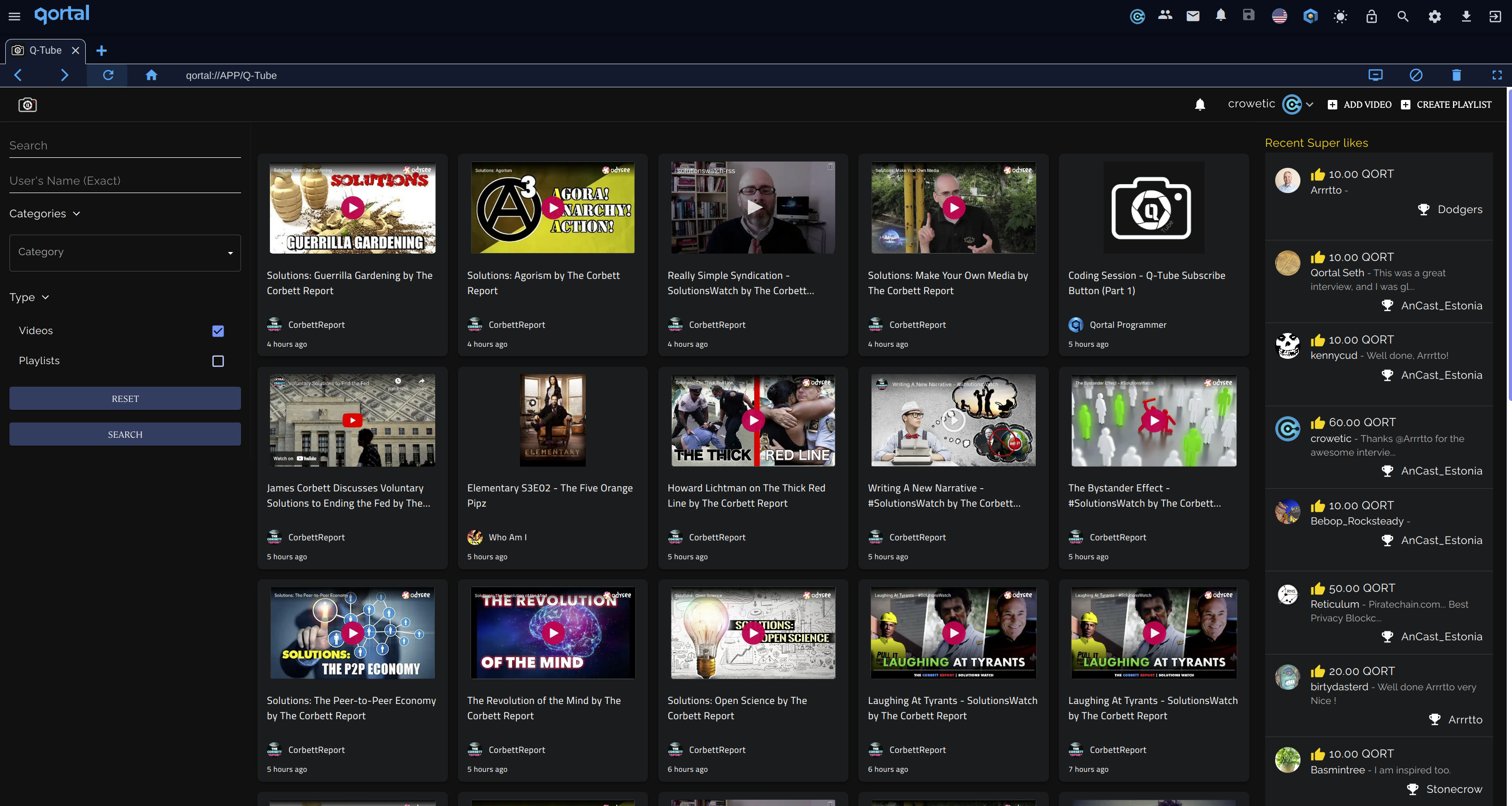Collapse the Categories section

[45, 214]
